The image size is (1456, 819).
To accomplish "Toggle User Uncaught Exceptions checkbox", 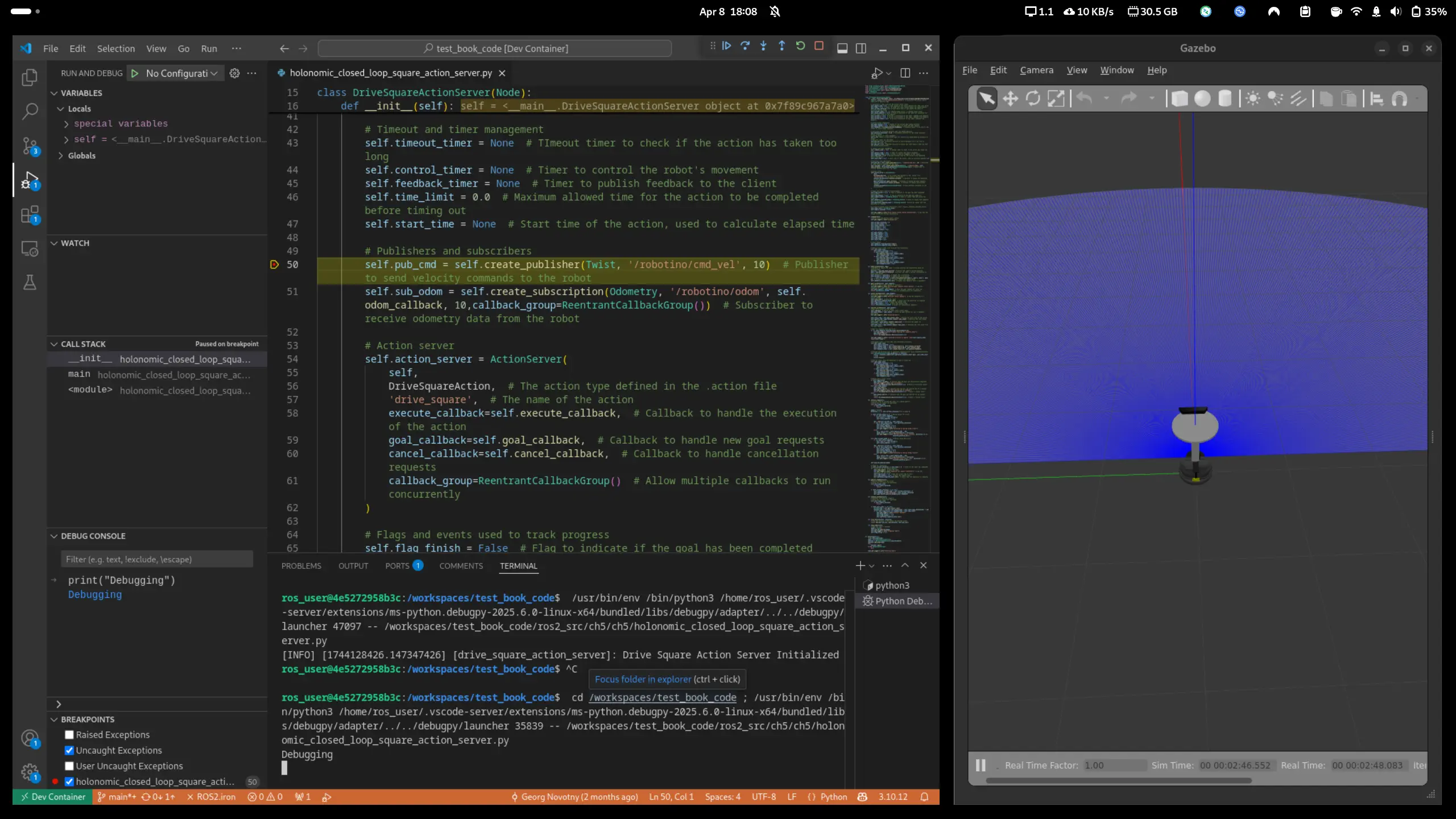I will [x=69, y=766].
